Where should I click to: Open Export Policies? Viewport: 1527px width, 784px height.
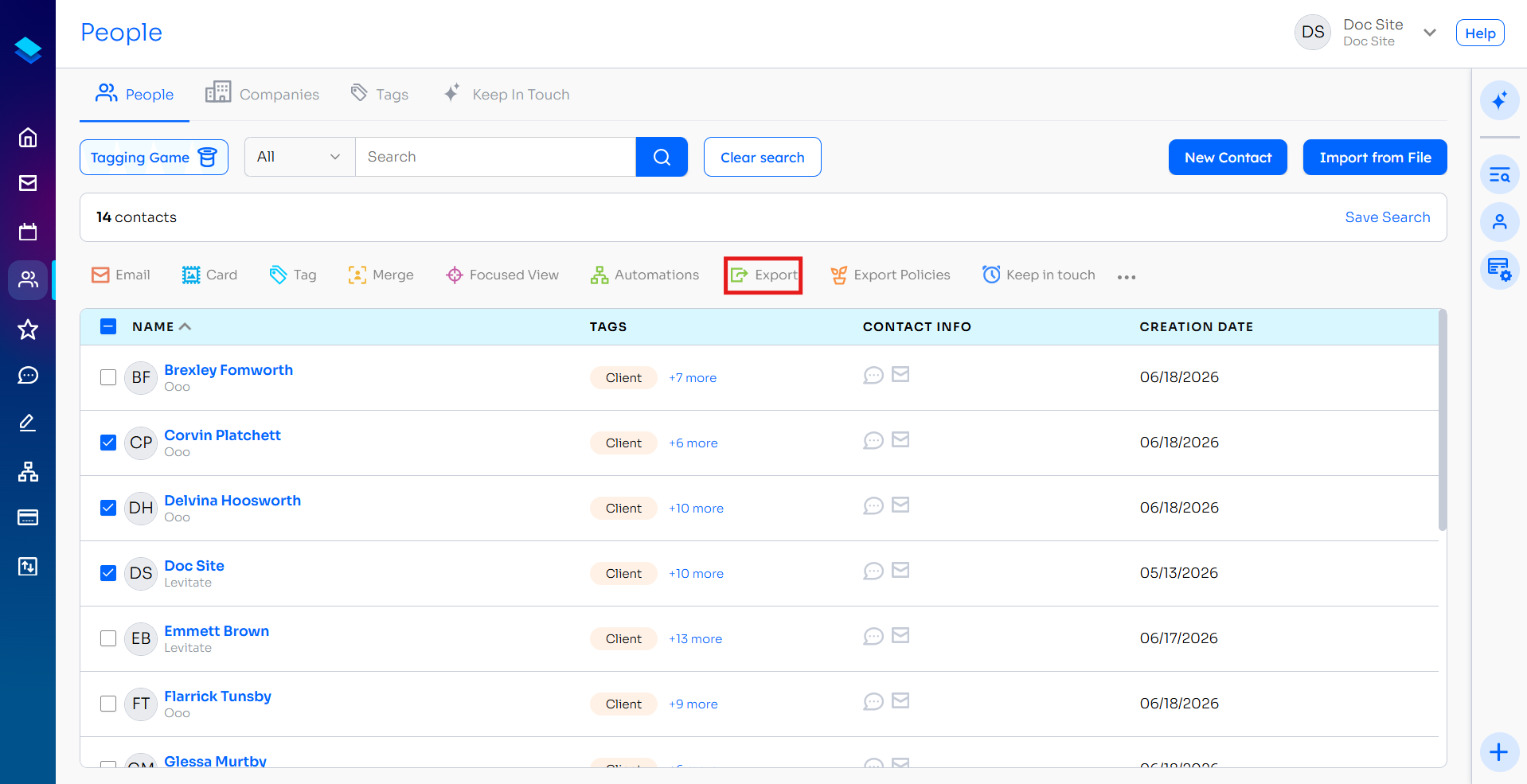[891, 275]
